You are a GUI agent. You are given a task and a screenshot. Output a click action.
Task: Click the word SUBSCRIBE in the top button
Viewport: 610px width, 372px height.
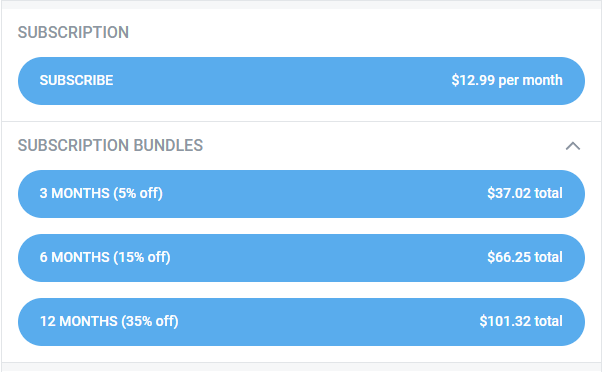tap(76, 81)
